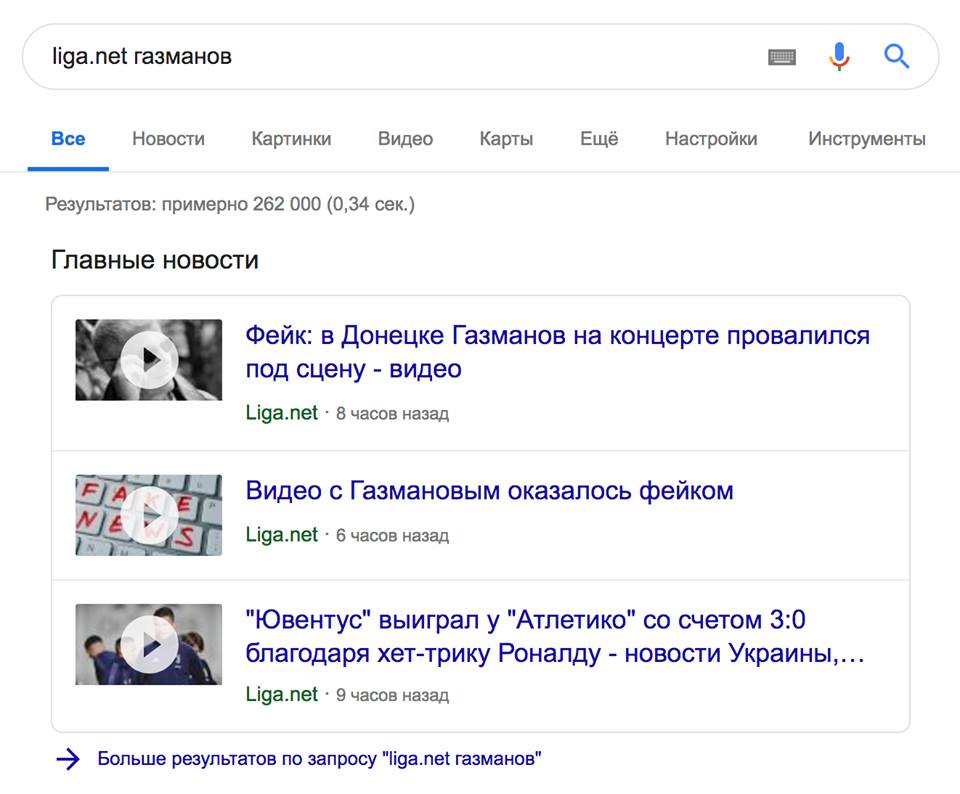Open the Настройки dropdown
This screenshot has height=794, width=960.
click(711, 139)
